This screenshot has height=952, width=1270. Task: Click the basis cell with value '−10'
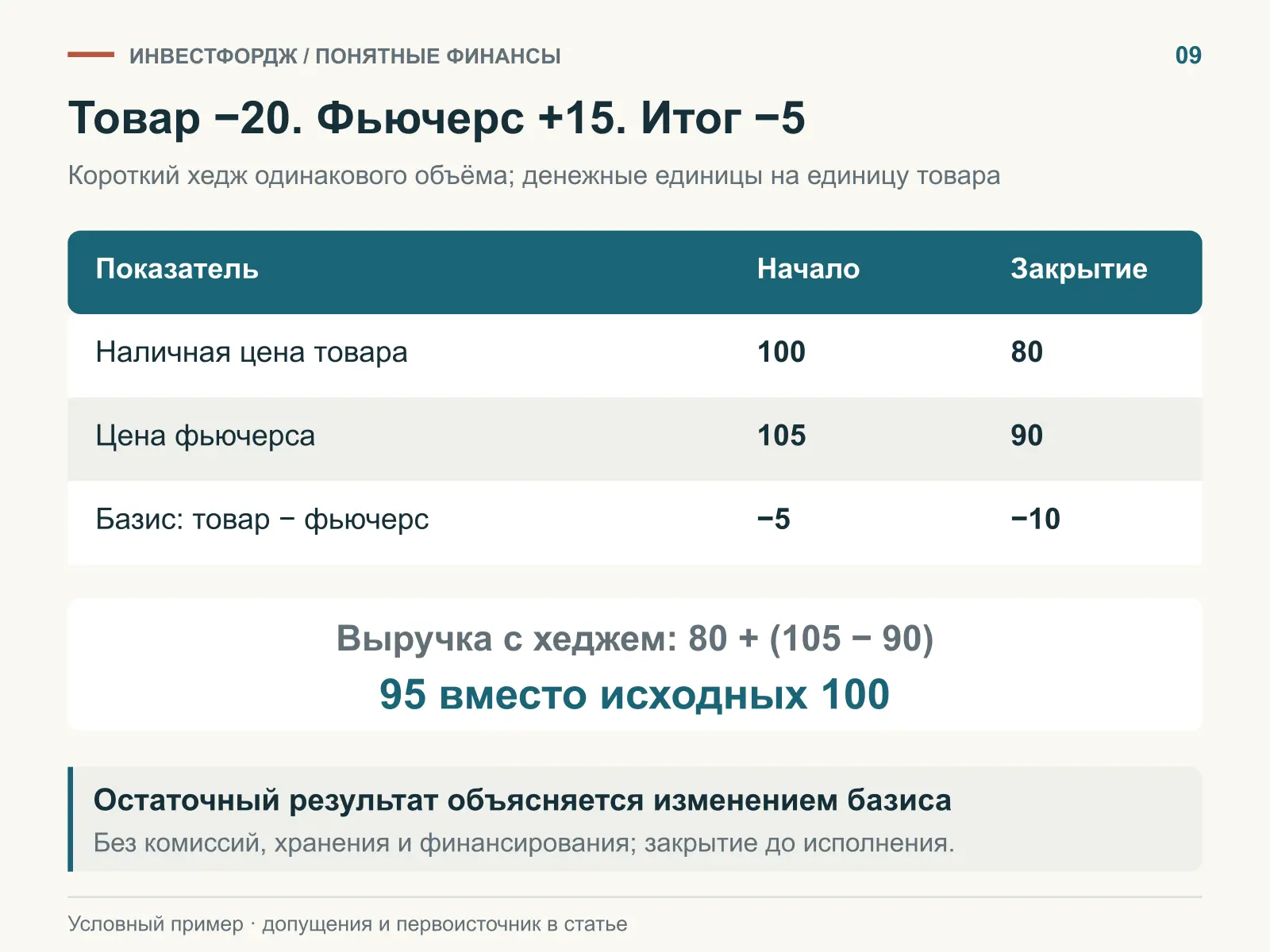pyautogui.click(x=1035, y=519)
